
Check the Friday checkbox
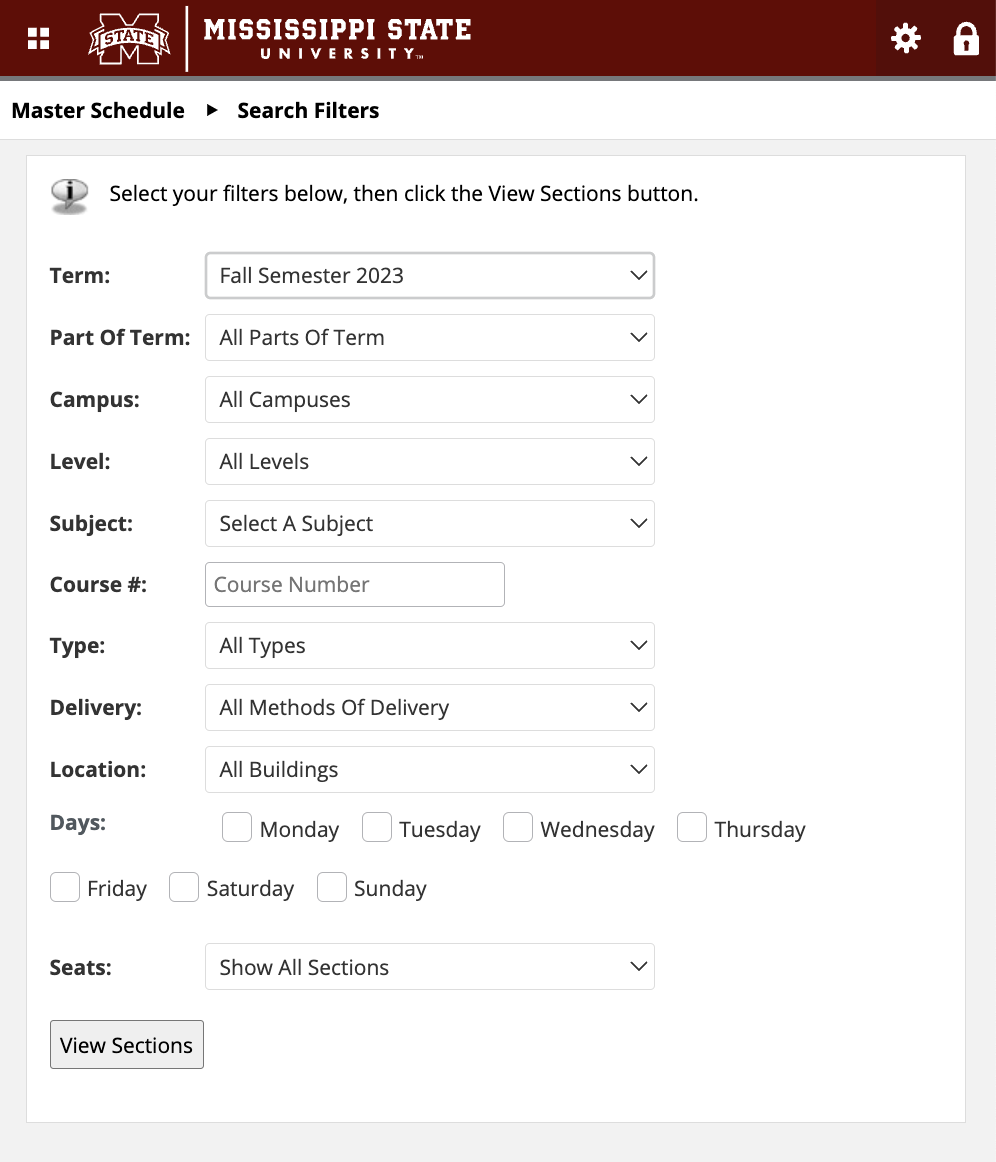(65, 887)
